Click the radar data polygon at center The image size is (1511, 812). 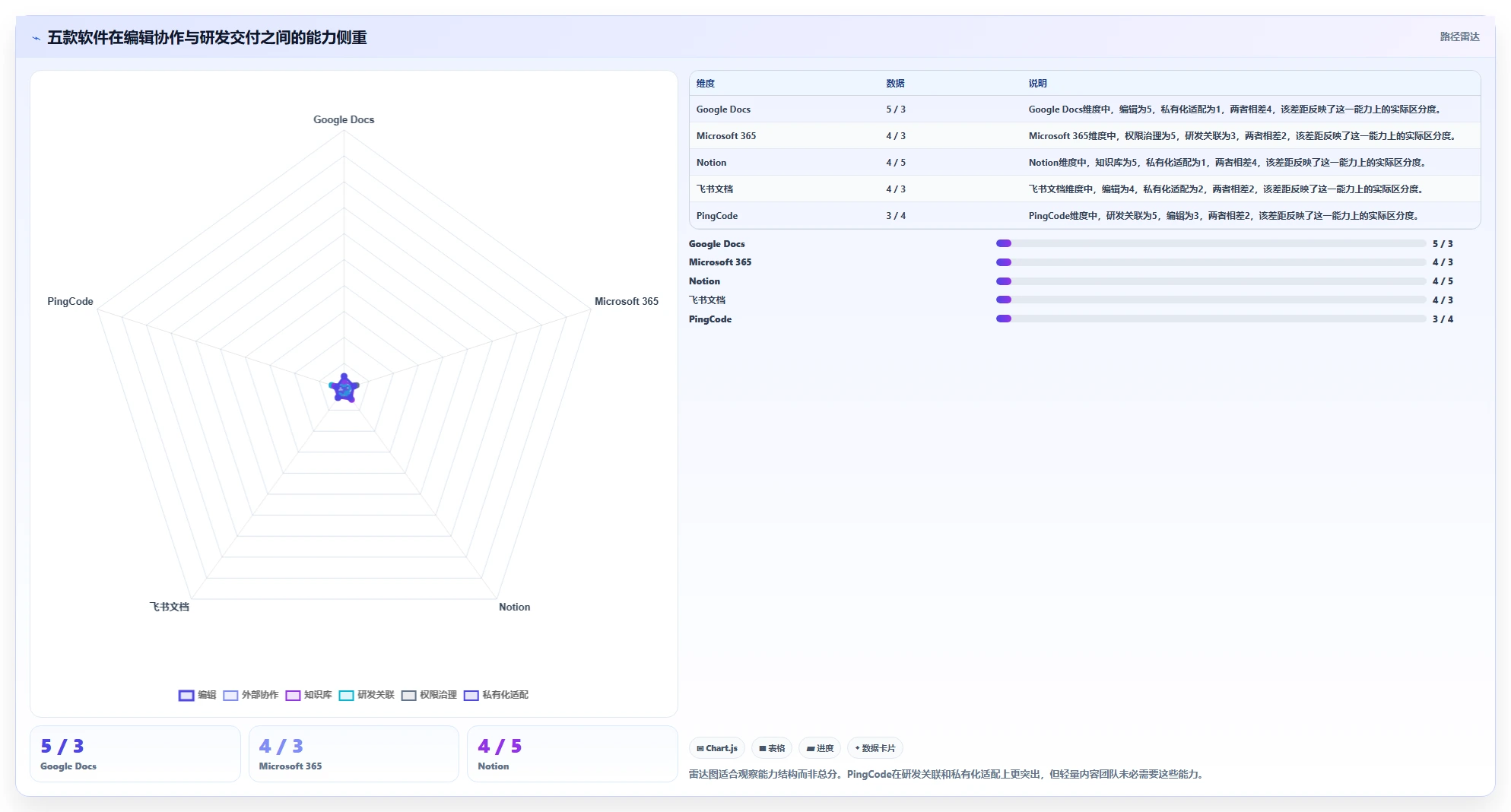[x=344, y=389]
